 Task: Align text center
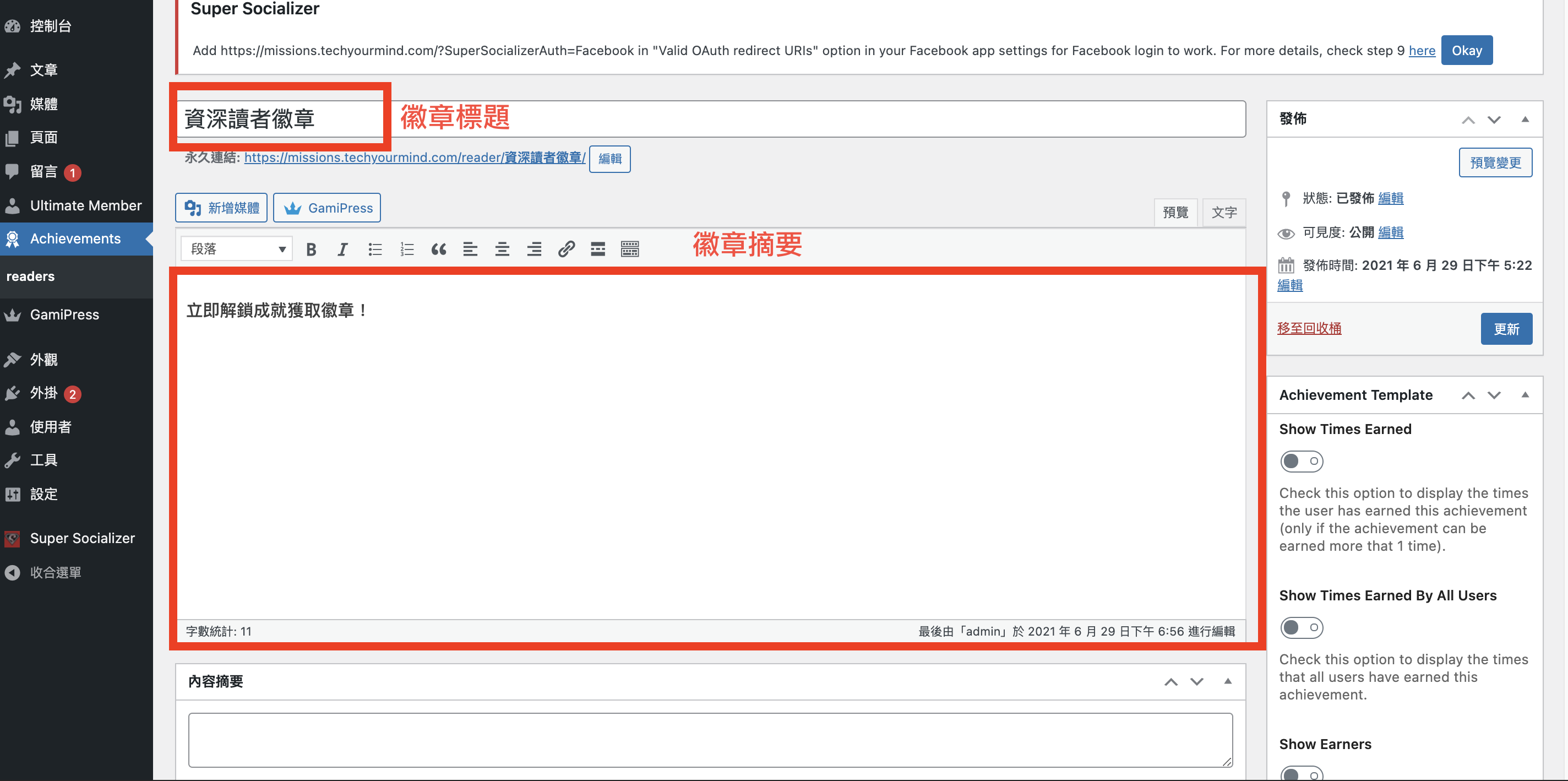click(x=502, y=249)
